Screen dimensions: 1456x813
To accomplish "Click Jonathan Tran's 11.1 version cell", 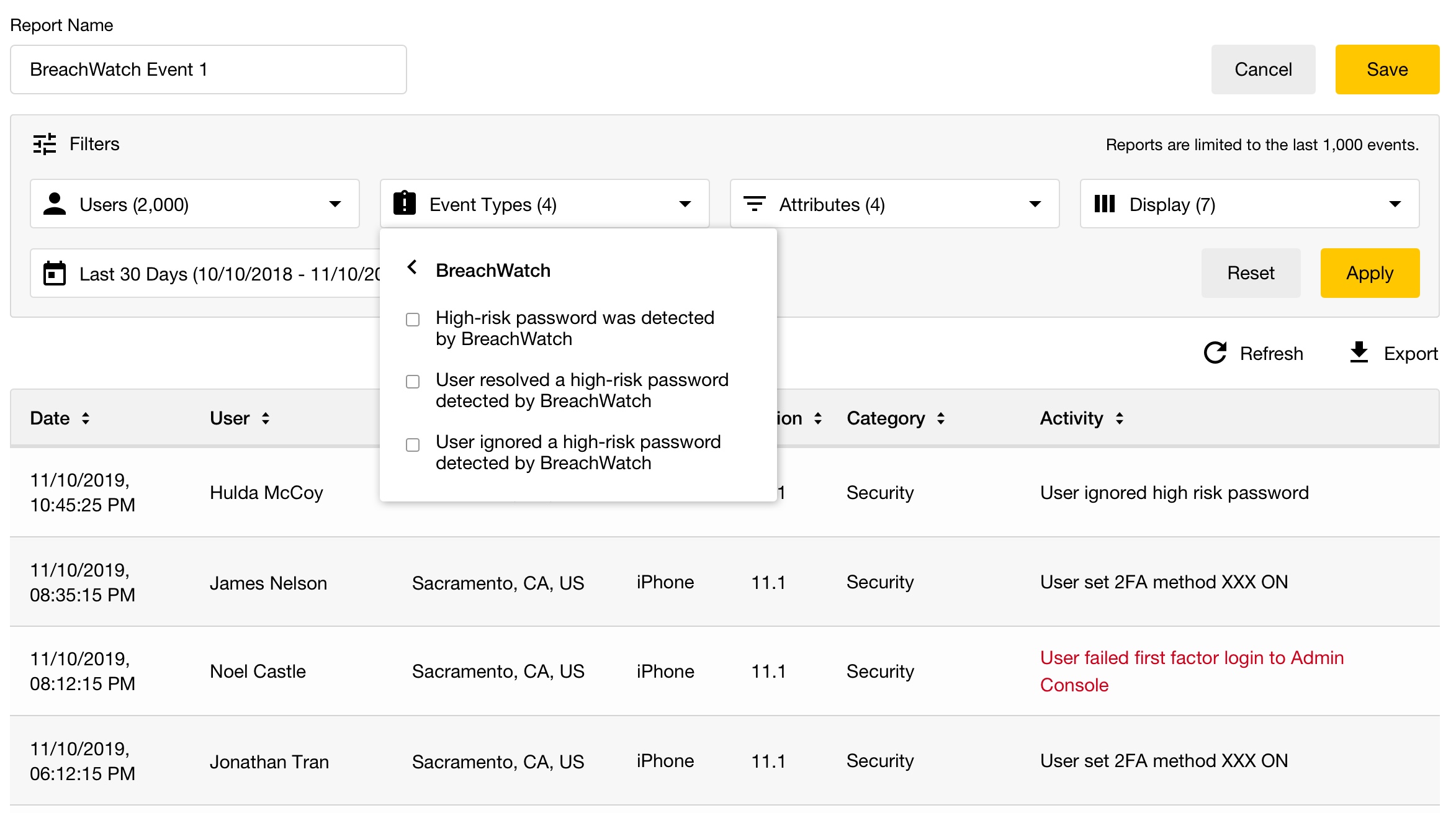I will 768,761.
